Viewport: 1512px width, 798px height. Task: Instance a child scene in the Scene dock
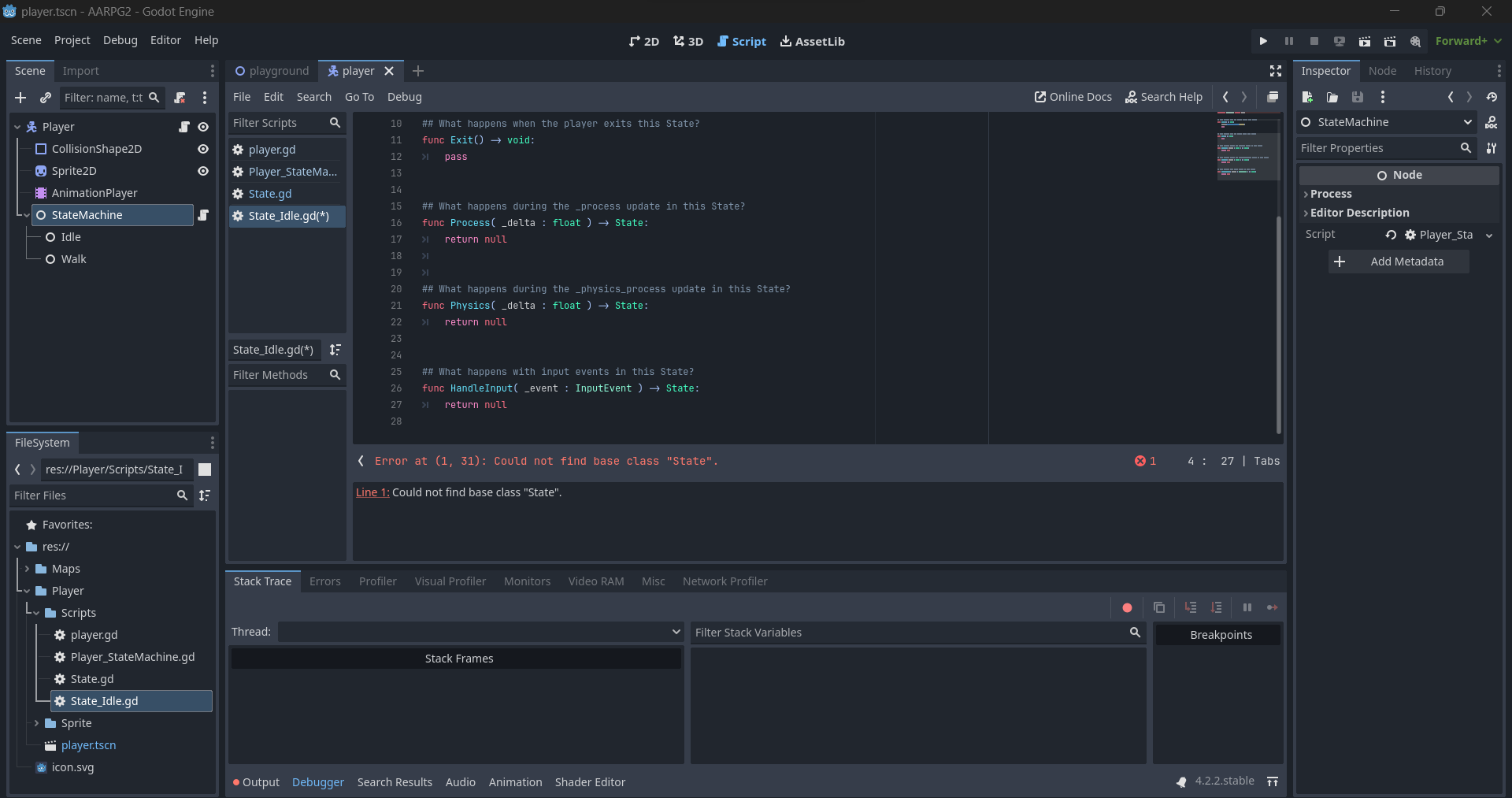pyautogui.click(x=46, y=98)
